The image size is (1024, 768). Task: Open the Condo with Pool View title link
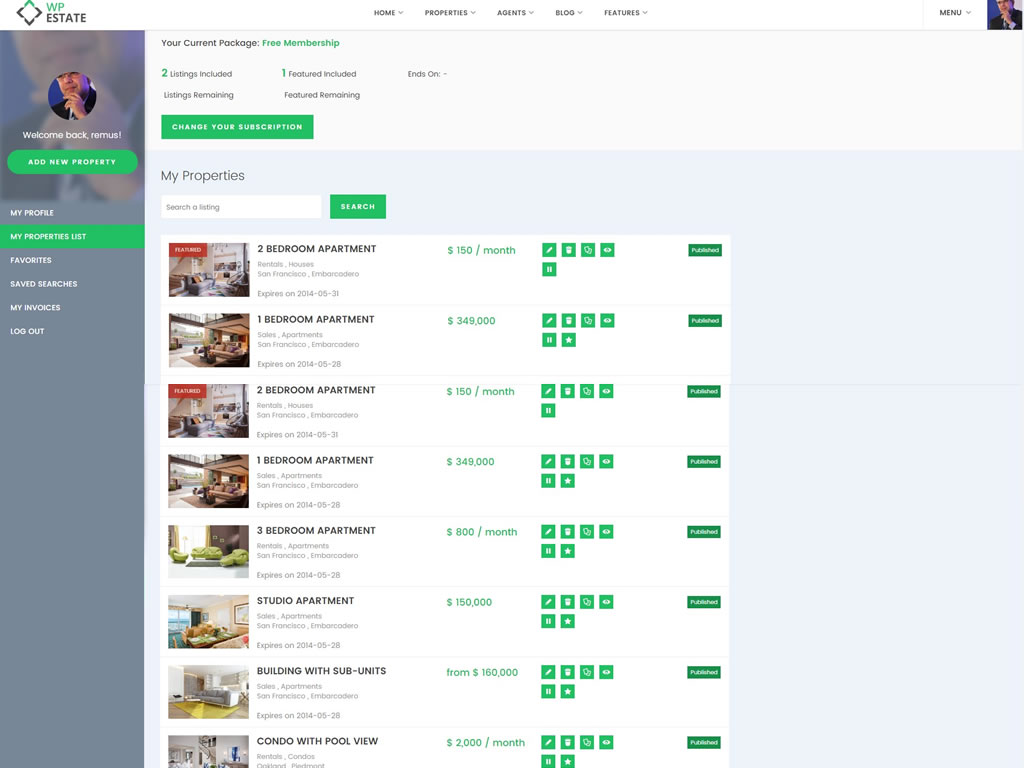[x=317, y=741]
